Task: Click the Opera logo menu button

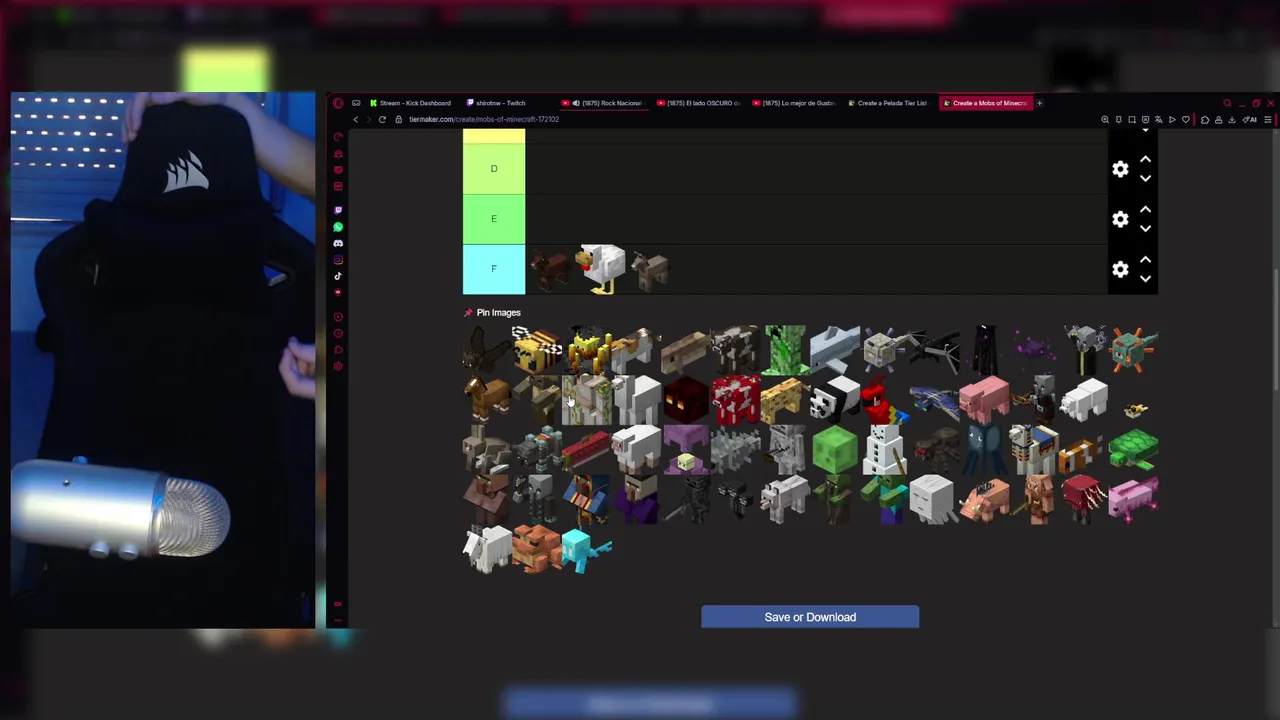Action: (x=338, y=103)
